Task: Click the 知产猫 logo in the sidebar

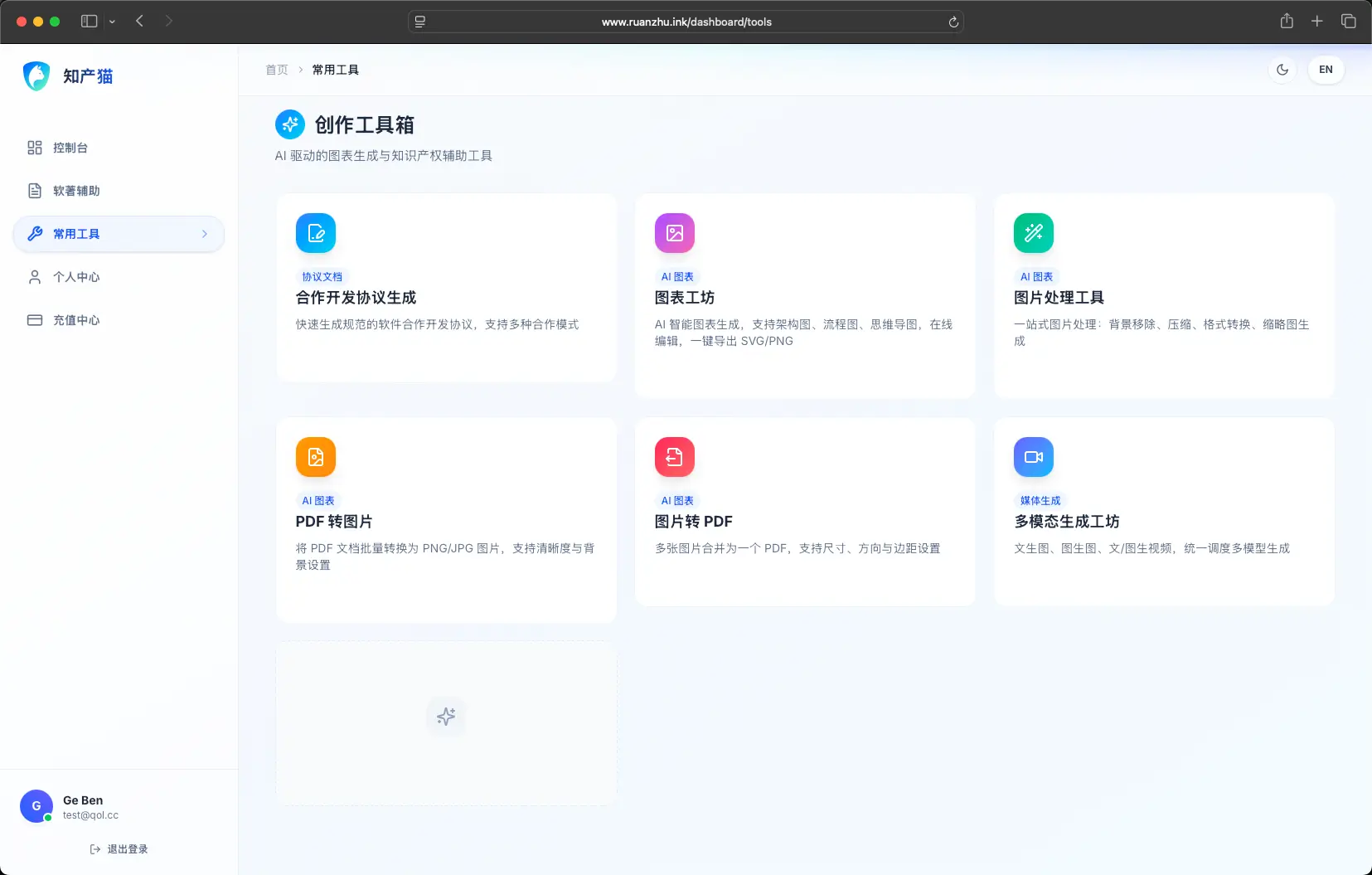Action: pos(68,76)
